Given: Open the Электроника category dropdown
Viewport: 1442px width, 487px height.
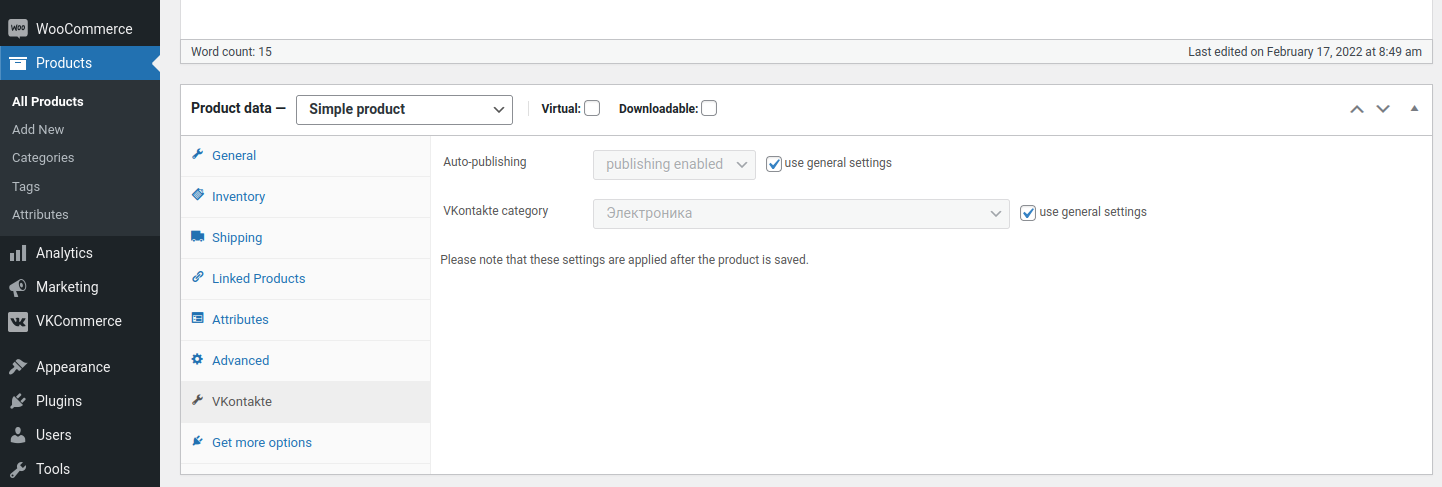Looking at the screenshot, I should coord(801,213).
